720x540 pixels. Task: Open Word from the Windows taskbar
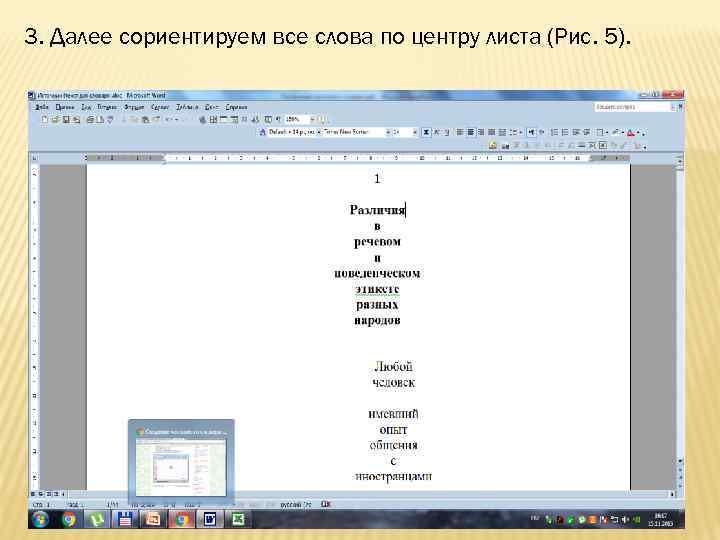210,519
